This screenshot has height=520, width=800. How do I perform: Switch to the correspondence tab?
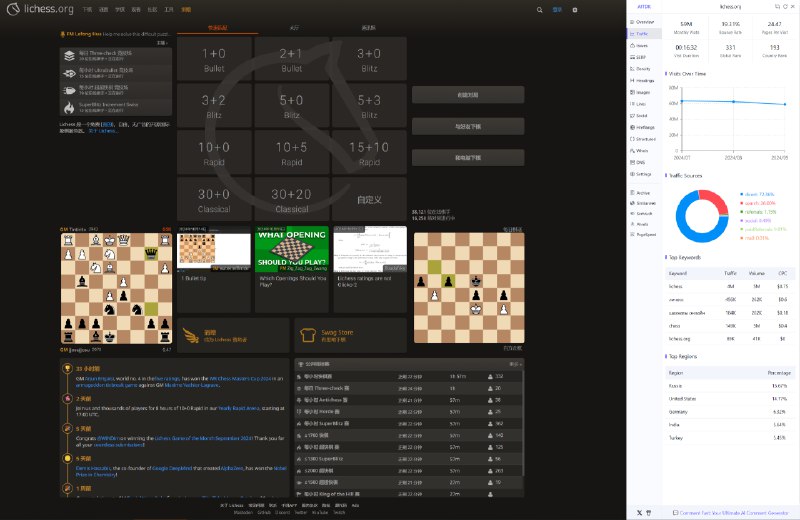[x=368, y=28]
